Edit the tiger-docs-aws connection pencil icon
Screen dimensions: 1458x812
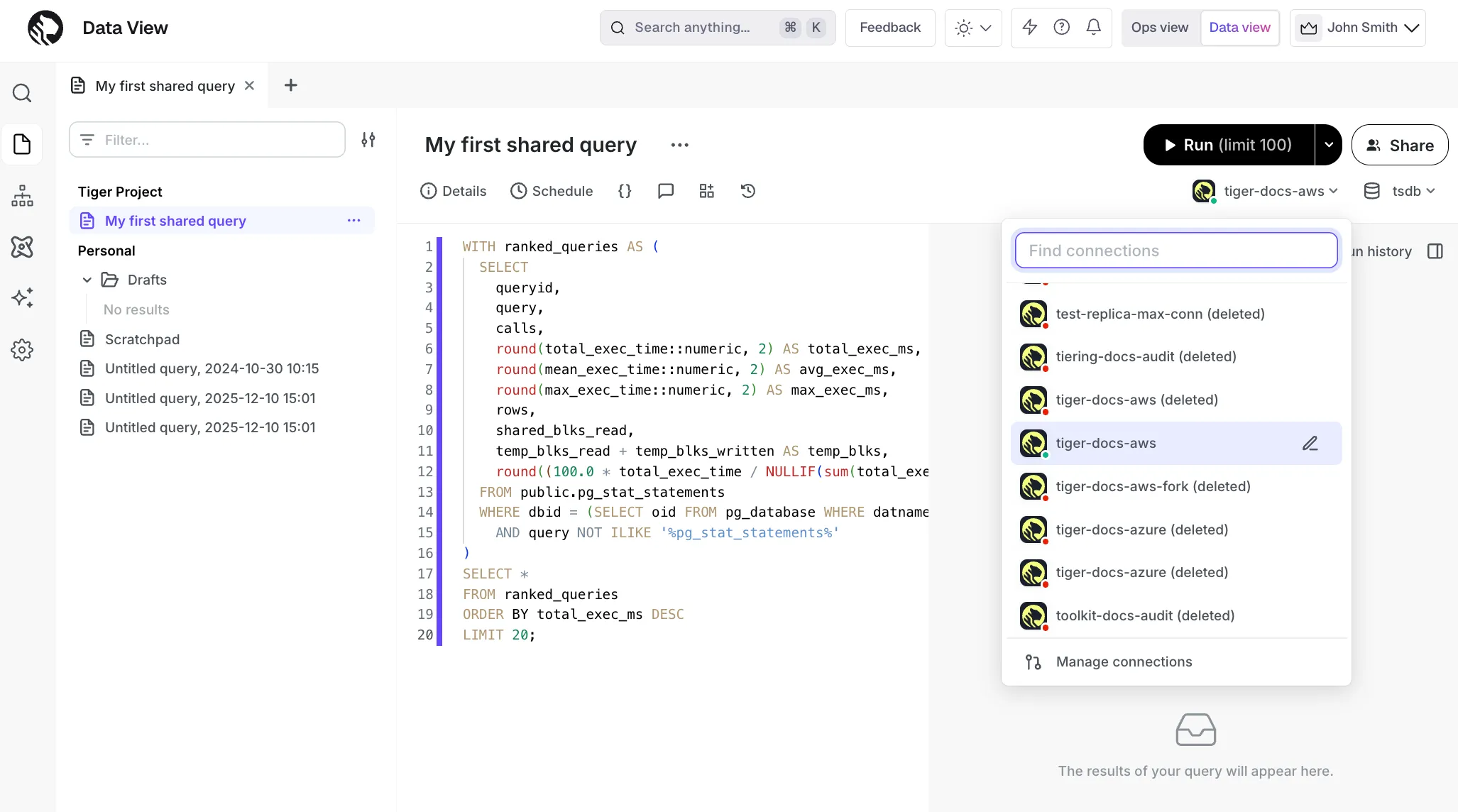coord(1310,444)
